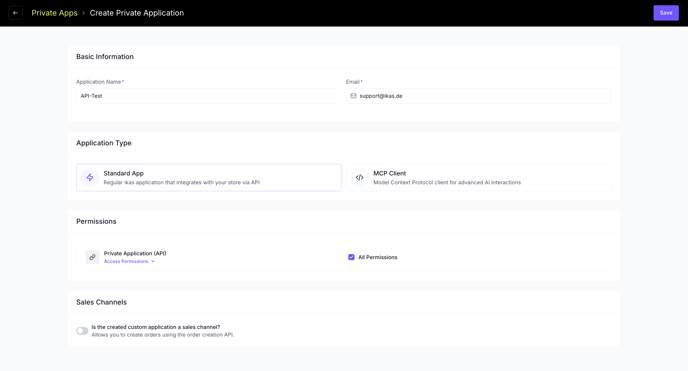Viewport: 688px width, 371px height.
Task: Click the Create Private Application breadcrumb title
Action: pyautogui.click(x=137, y=13)
